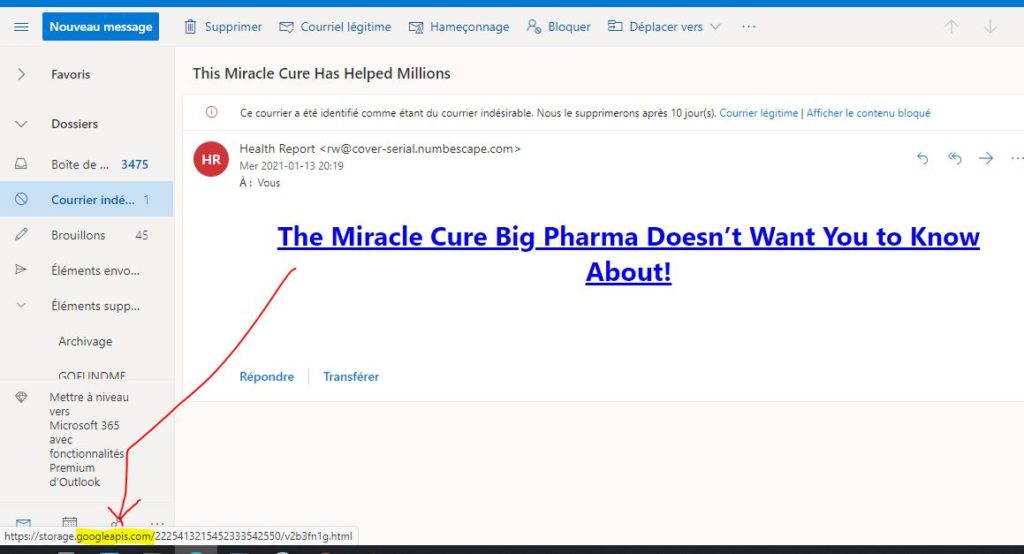Screen dimensions: 1024x554
Task: Go to previous message with up arrow
Action: click(951, 27)
